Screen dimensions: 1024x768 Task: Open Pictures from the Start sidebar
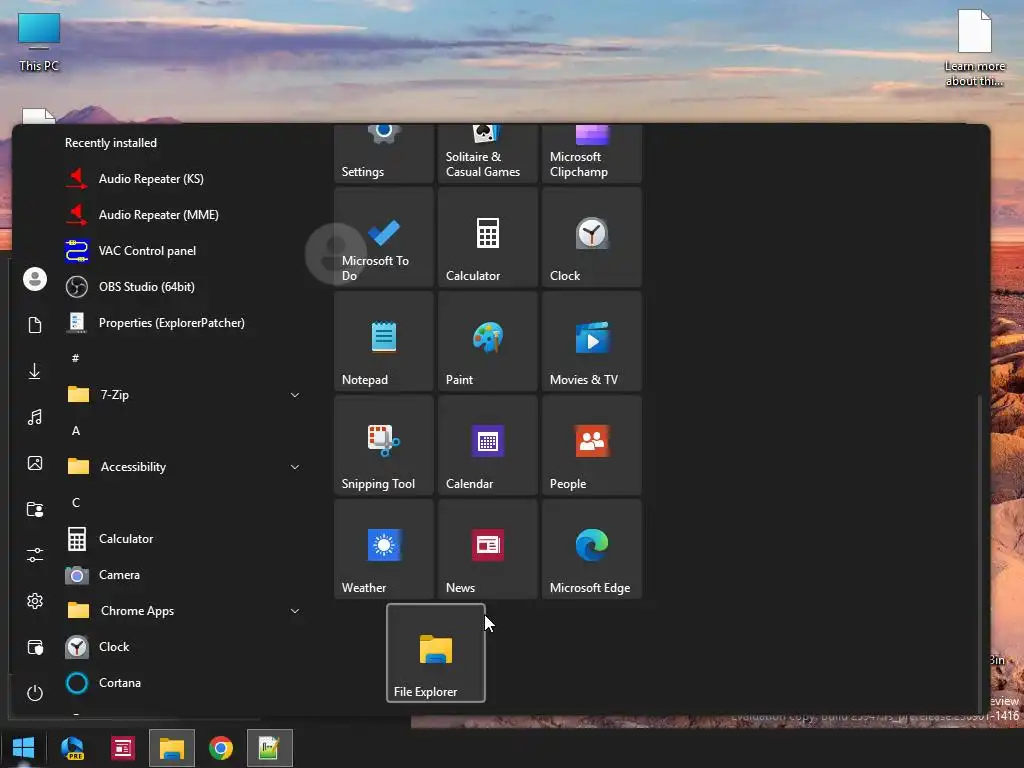click(x=35, y=463)
